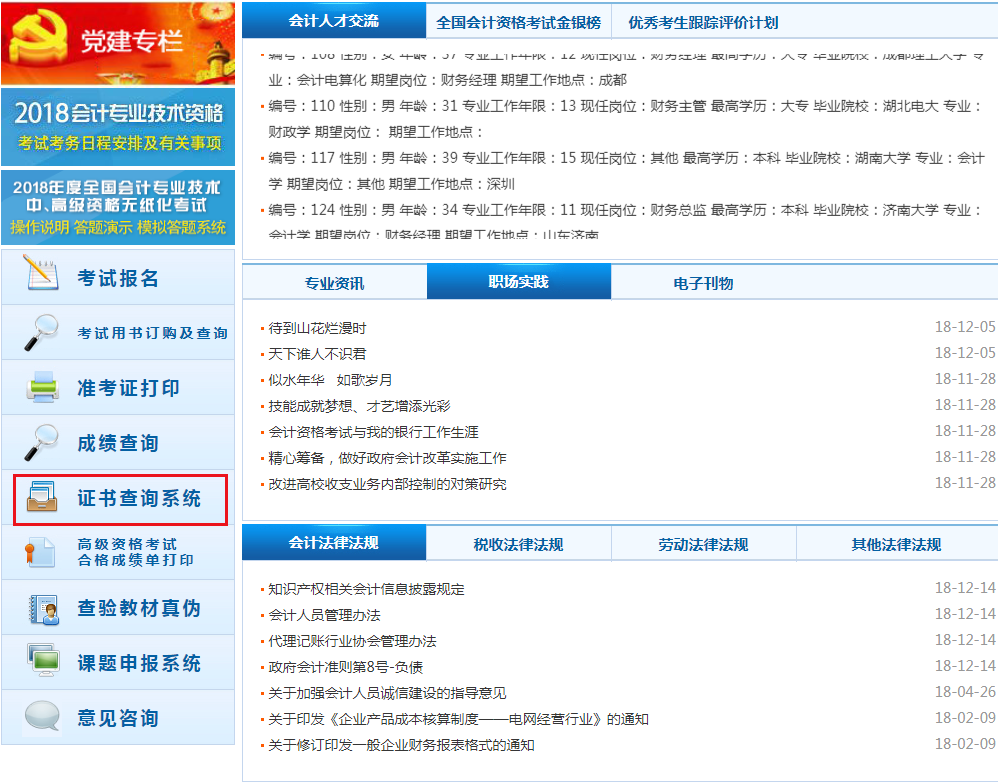This screenshot has height=784, width=998.
Task: Open the 优秀考生跟踪评价计划 section
Action: [x=707, y=20]
